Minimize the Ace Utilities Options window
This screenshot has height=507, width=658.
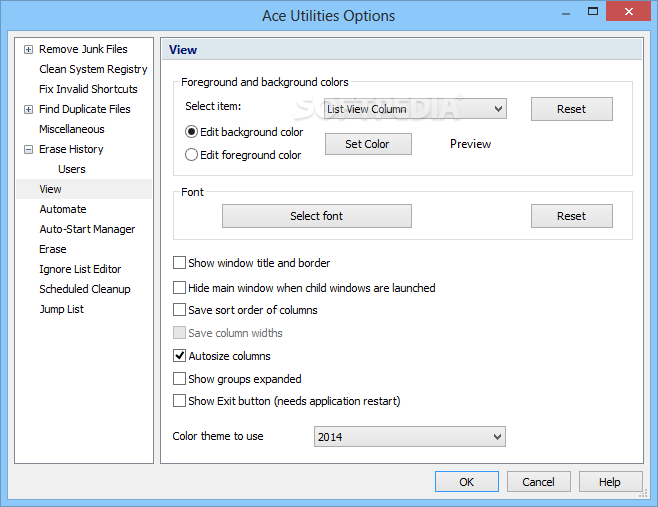pyautogui.click(x=566, y=13)
